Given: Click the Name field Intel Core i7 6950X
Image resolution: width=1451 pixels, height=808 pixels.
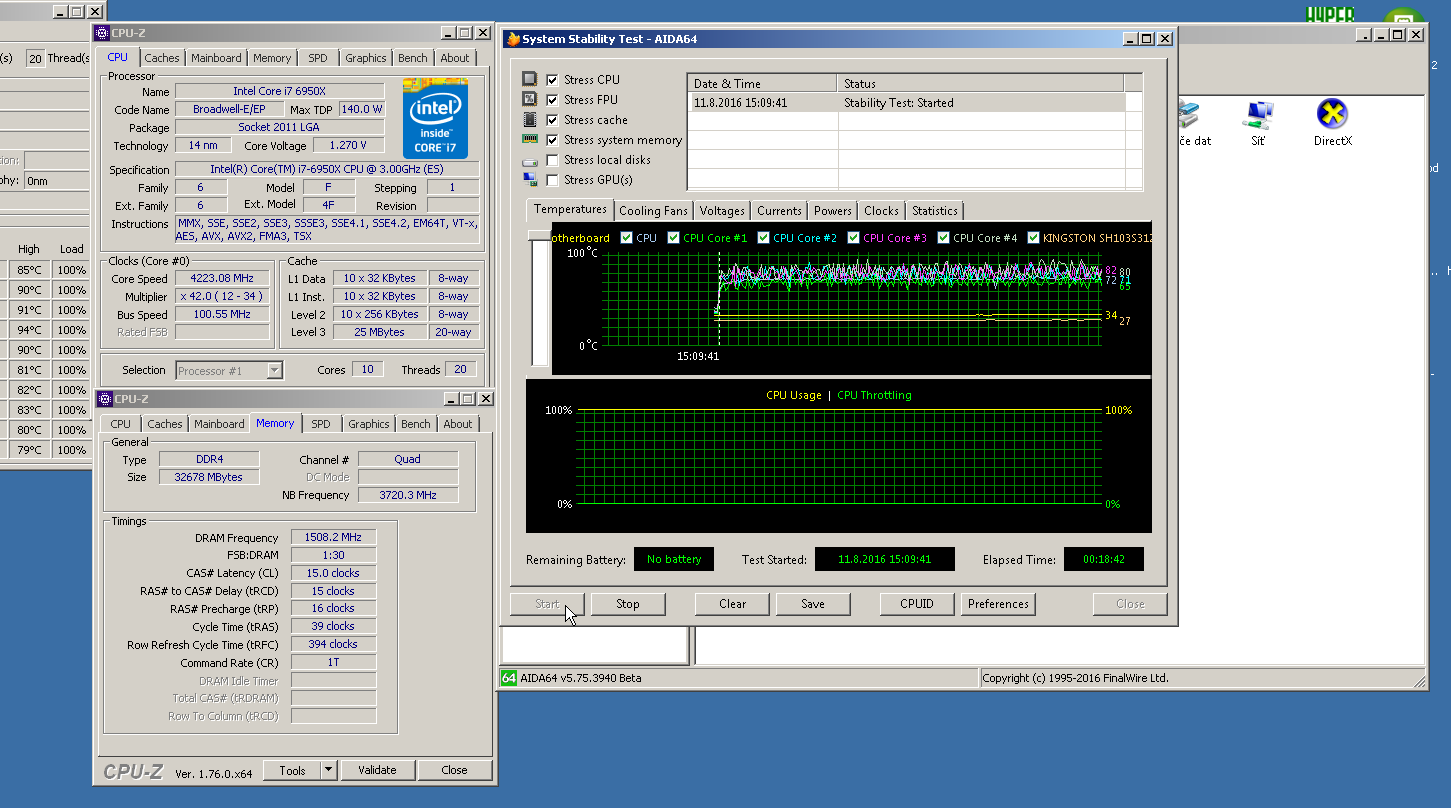Looking at the screenshot, I should coord(279,92).
